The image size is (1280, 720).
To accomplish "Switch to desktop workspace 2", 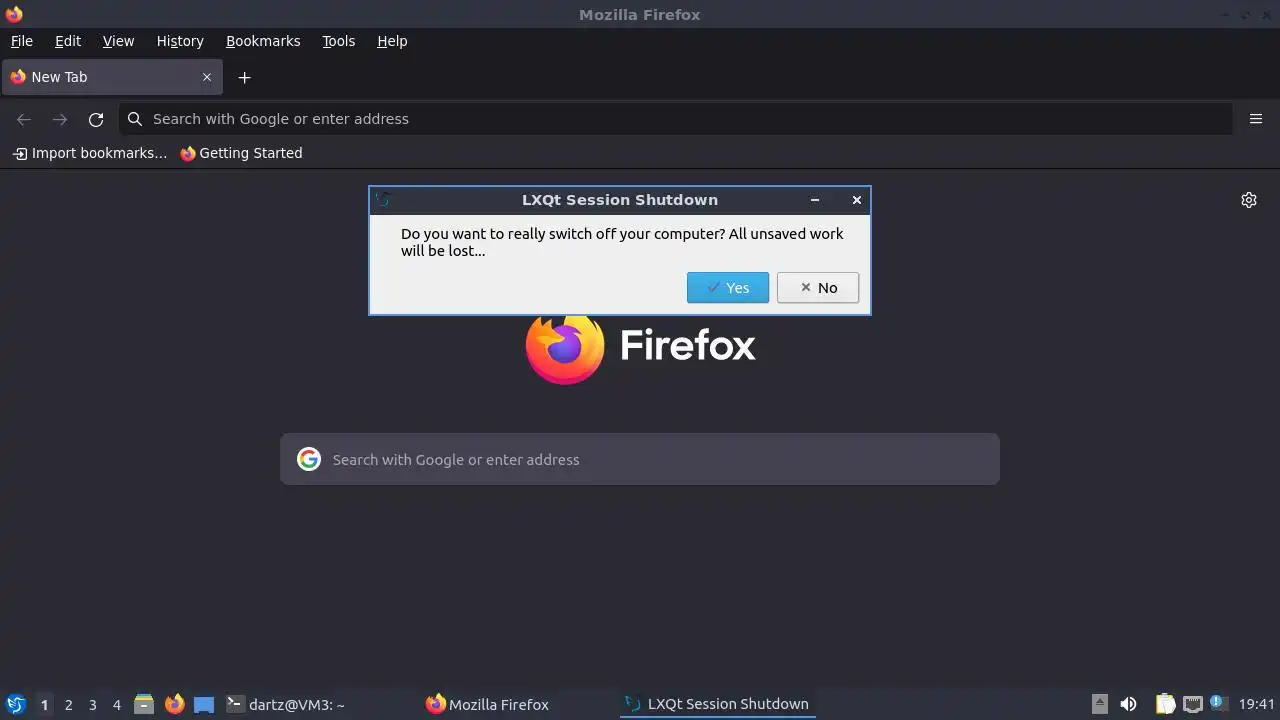I will point(68,704).
